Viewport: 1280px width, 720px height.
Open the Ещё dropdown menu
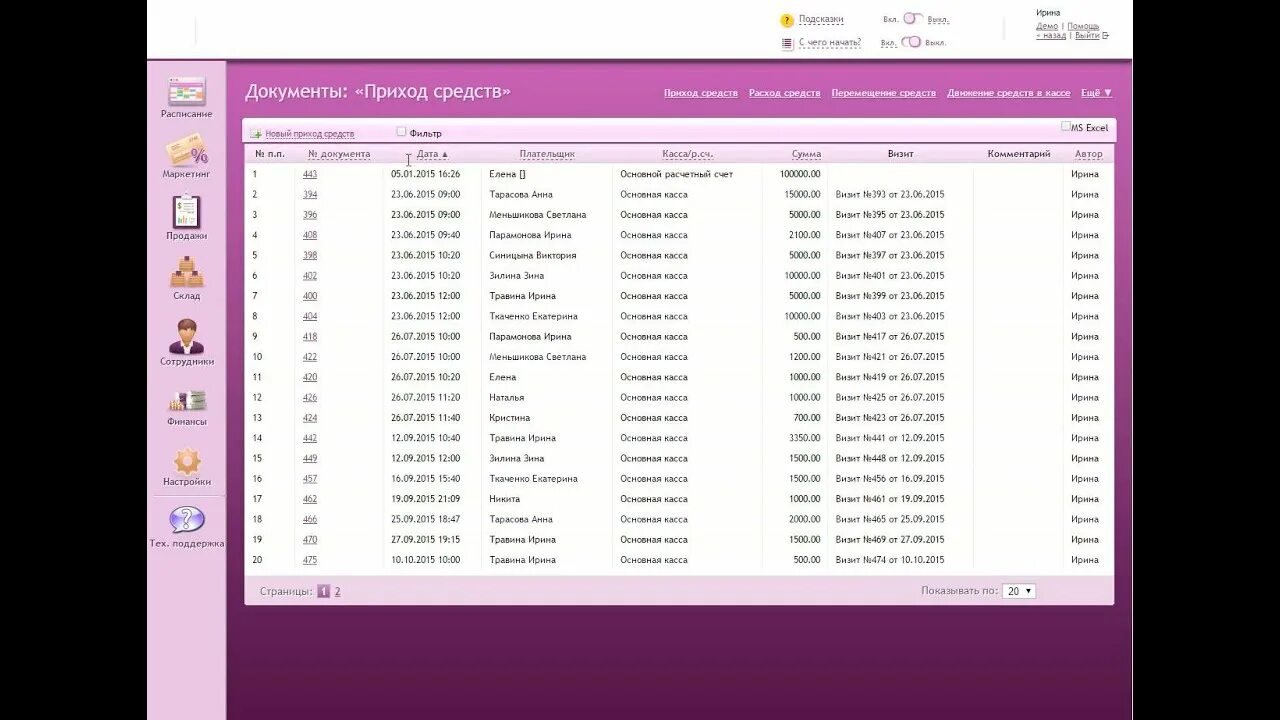coord(1097,91)
